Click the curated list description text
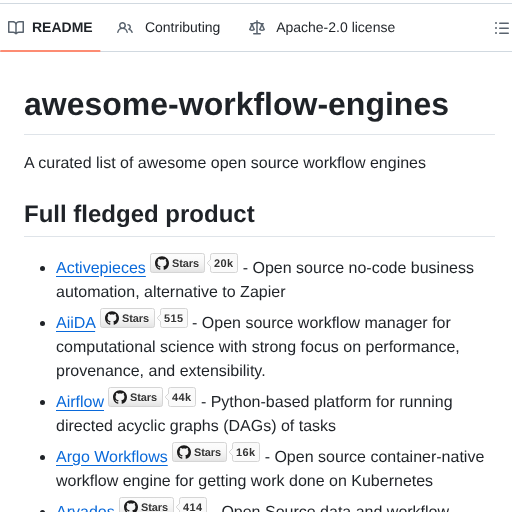512x512 pixels. coord(225,163)
